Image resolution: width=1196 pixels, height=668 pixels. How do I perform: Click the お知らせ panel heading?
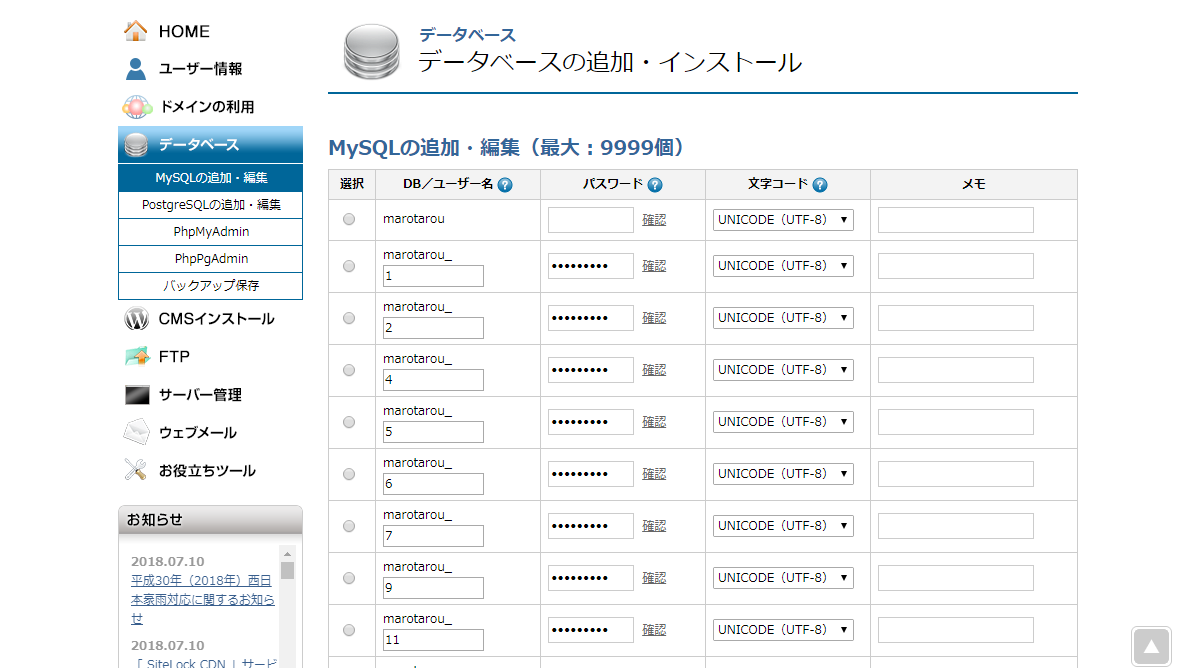155,520
